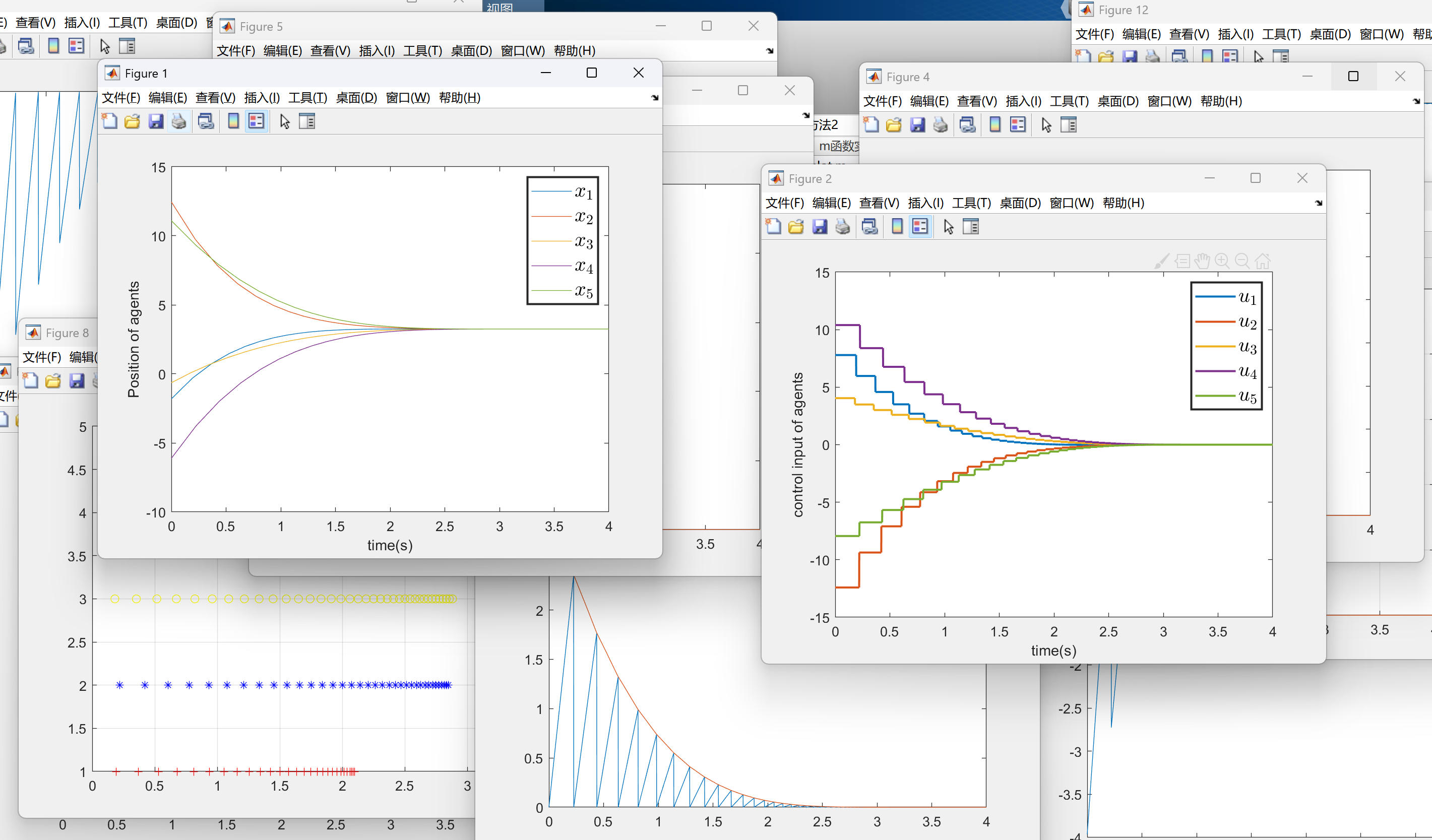1432x840 pixels.
Task: Click dock arrow at Figure 2 menu bar right
Action: click(1319, 203)
